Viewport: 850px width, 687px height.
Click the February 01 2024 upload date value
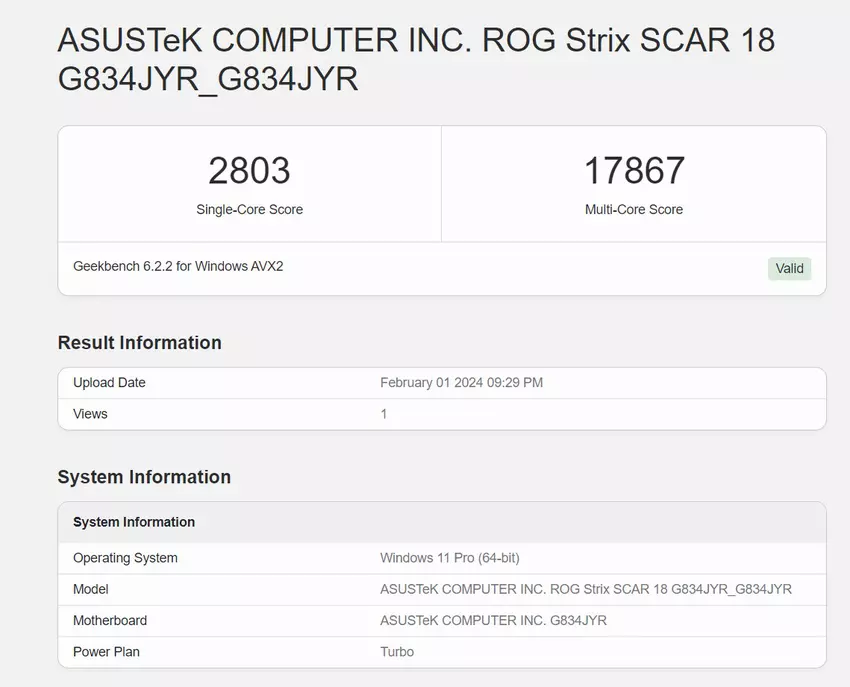tap(461, 383)
